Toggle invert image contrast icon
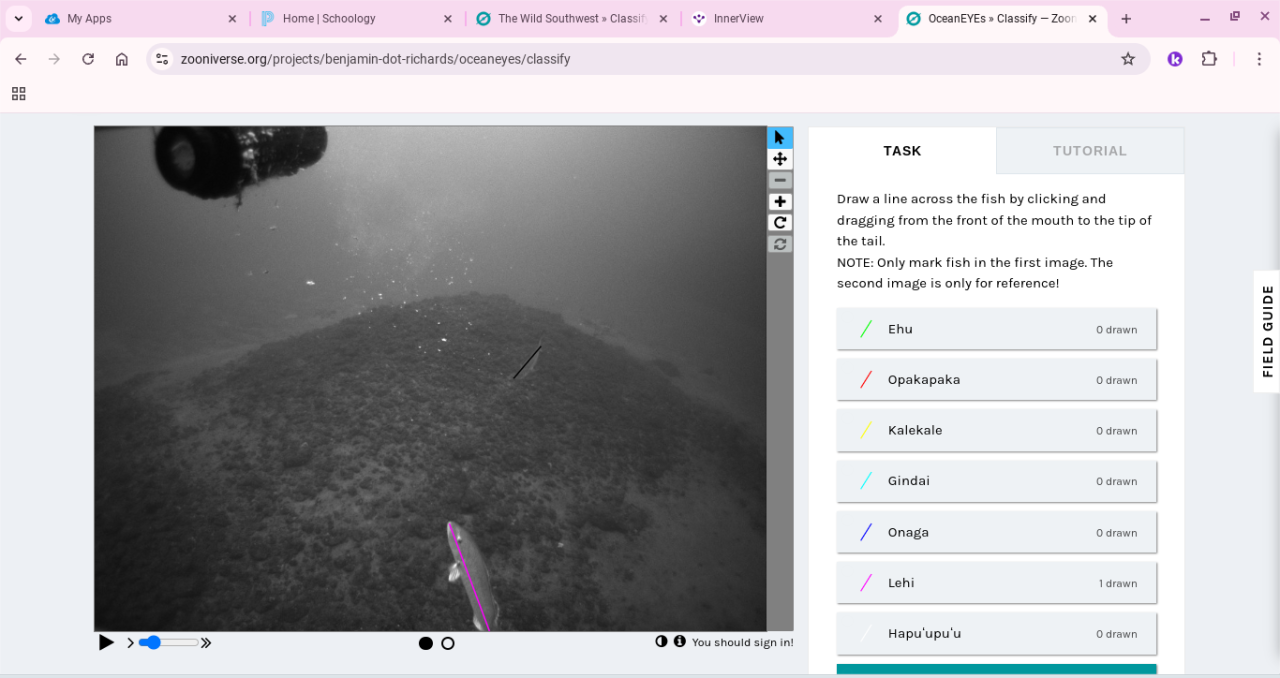The image size is (1280, 678). coord(661,641)
